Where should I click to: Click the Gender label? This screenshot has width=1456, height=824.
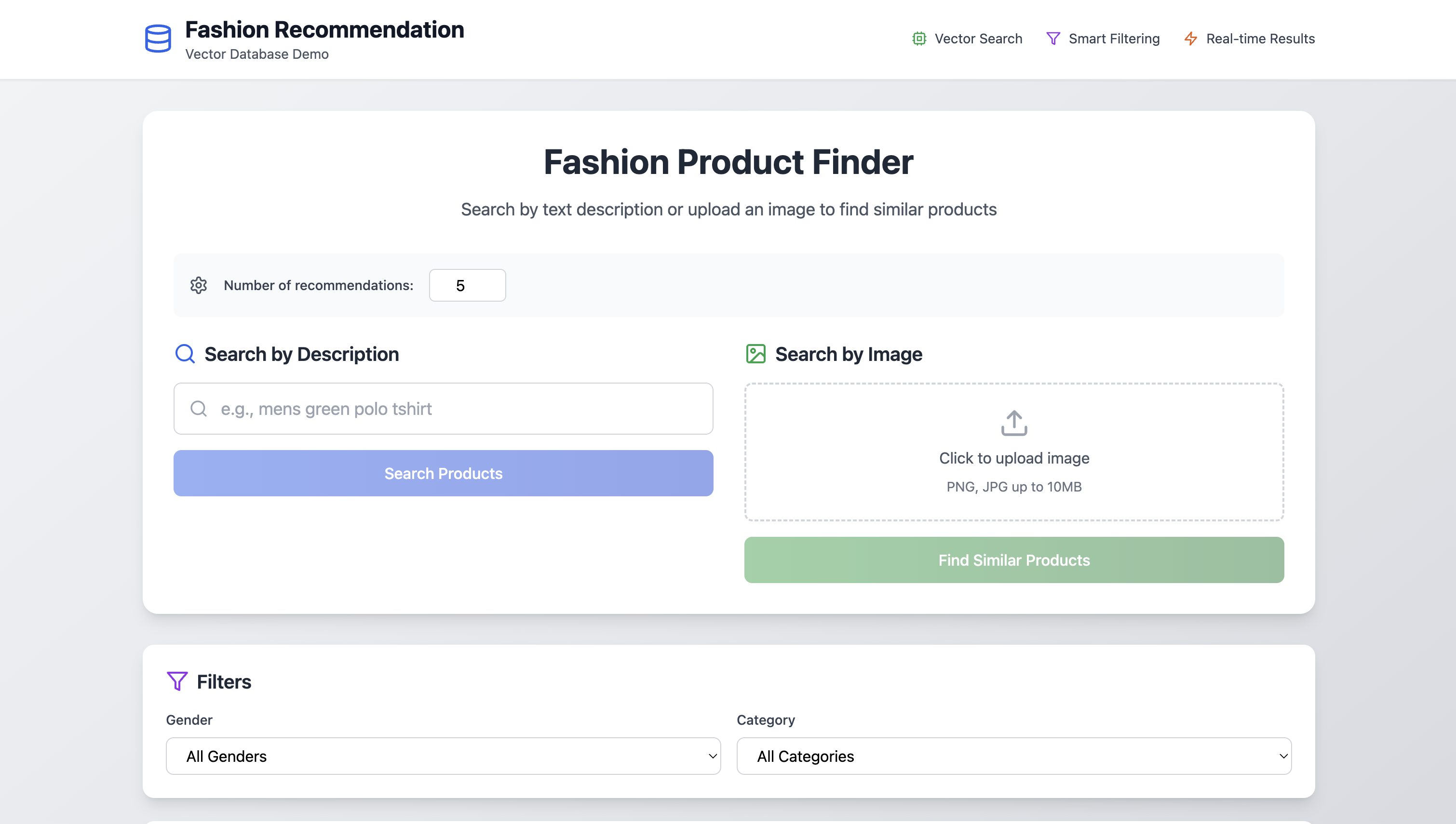189,720
